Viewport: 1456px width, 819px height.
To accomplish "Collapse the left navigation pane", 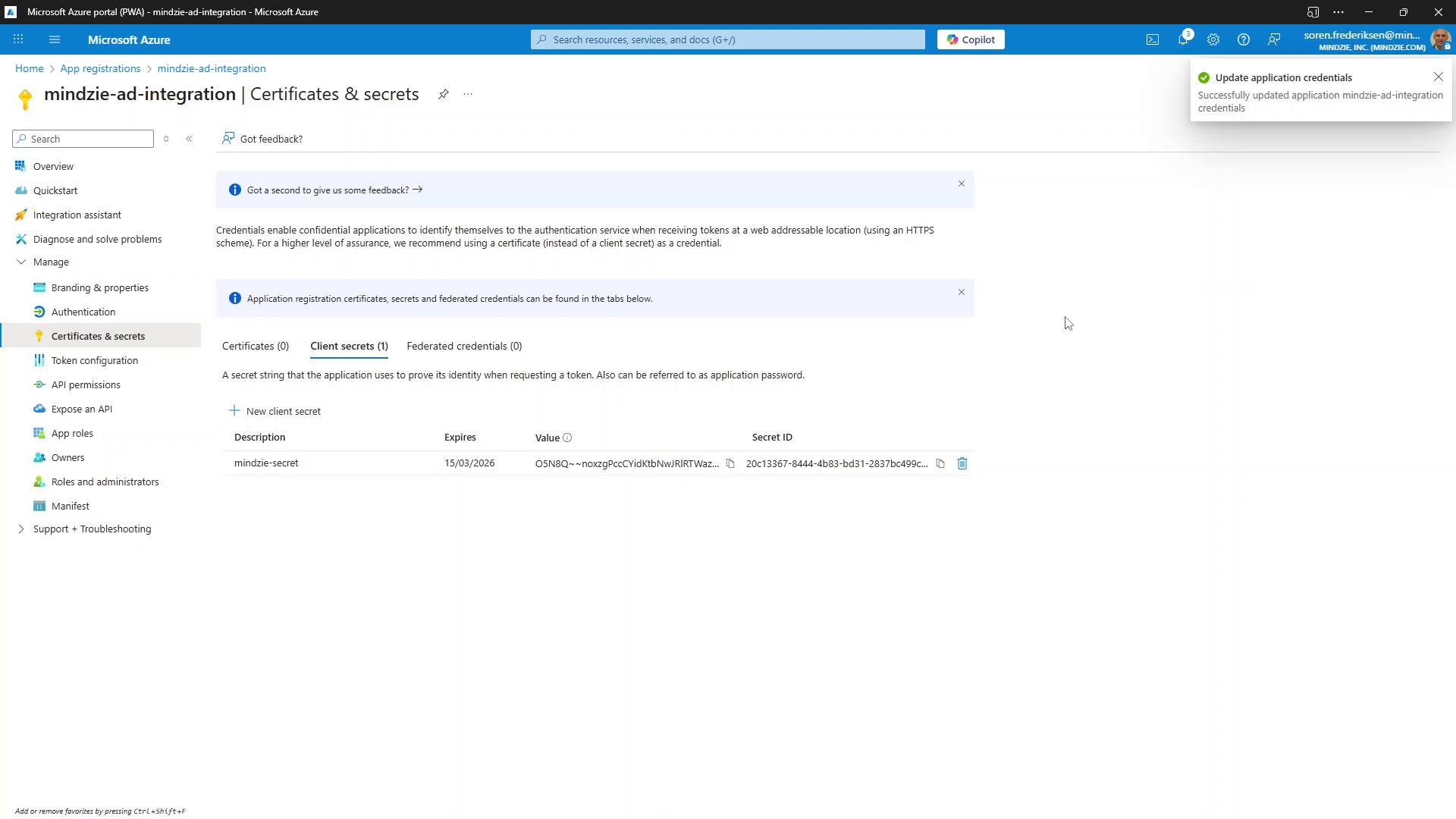I will coord(189,139).
